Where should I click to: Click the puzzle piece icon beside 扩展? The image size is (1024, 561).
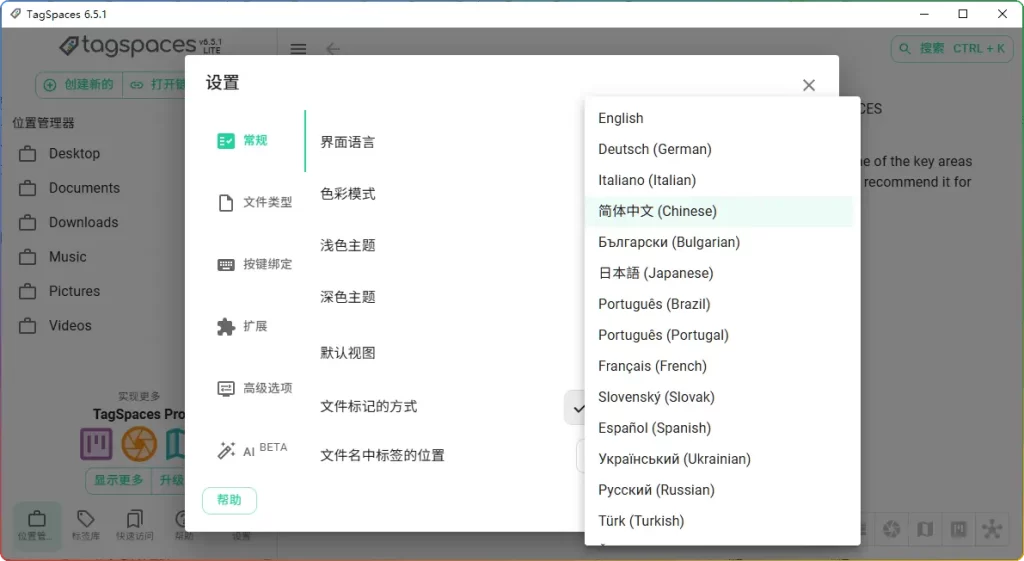[226, 327]
